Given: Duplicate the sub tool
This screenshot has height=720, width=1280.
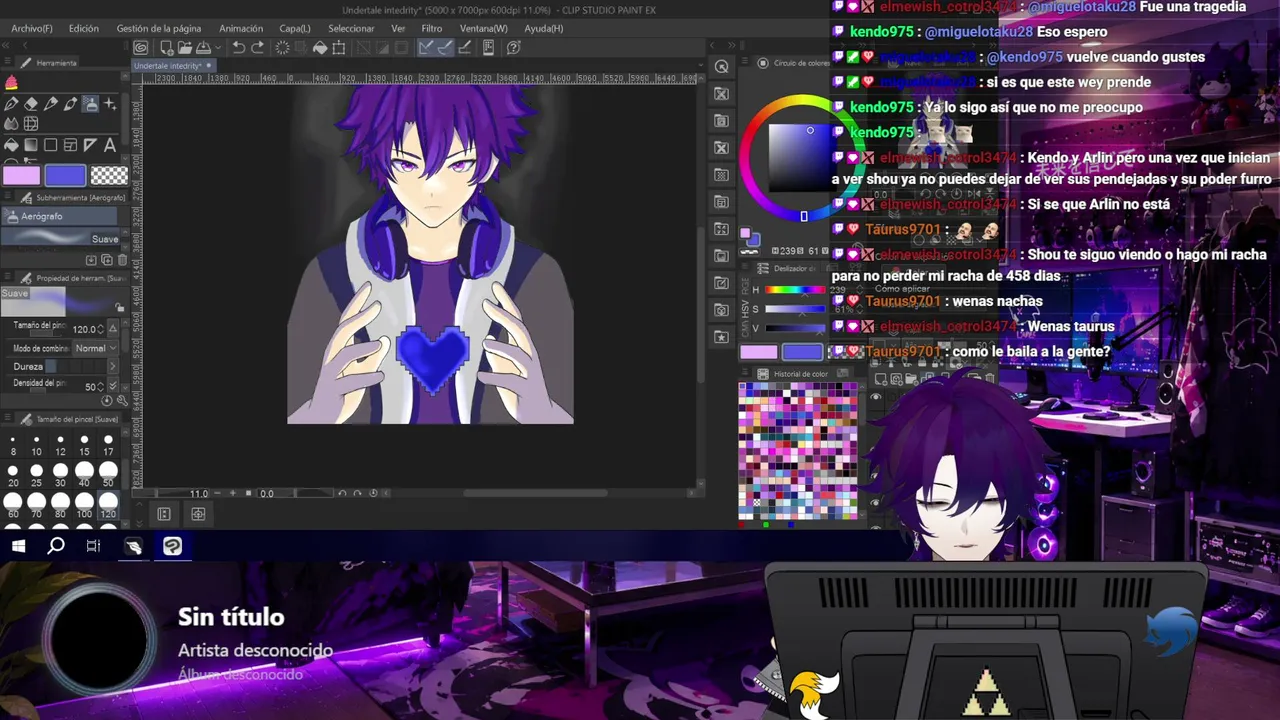Looking at the screenshot, I should (106, 260).
